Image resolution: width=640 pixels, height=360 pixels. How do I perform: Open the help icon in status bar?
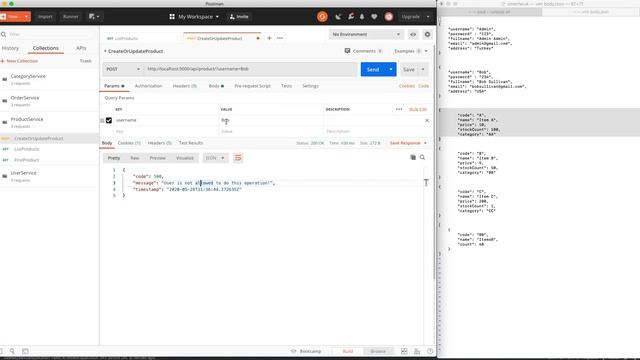(x=430, y=351)
